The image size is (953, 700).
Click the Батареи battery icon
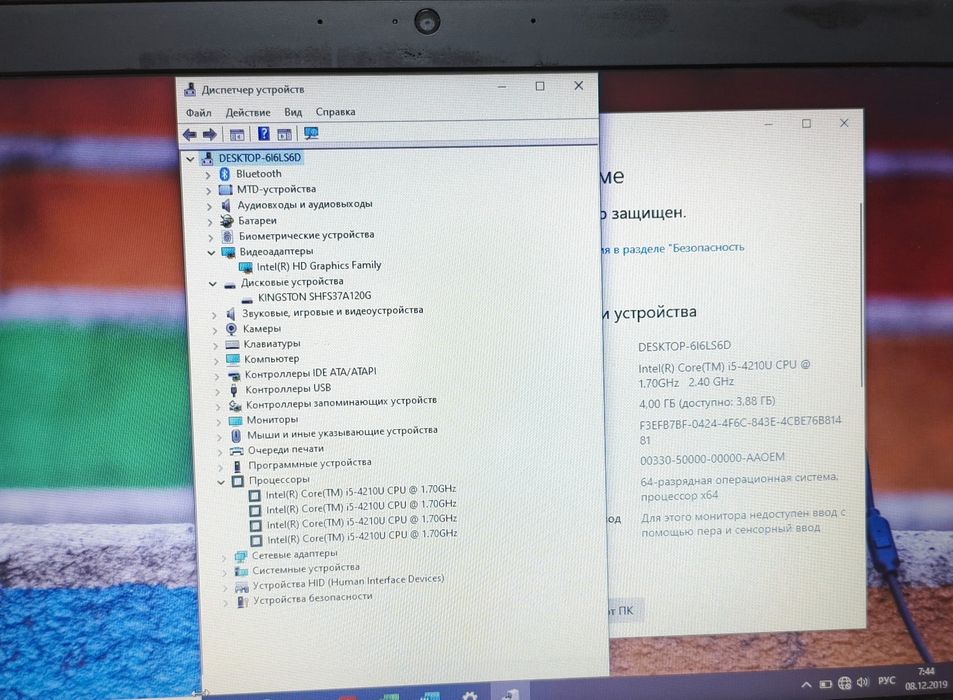click(x=227, y=221)
